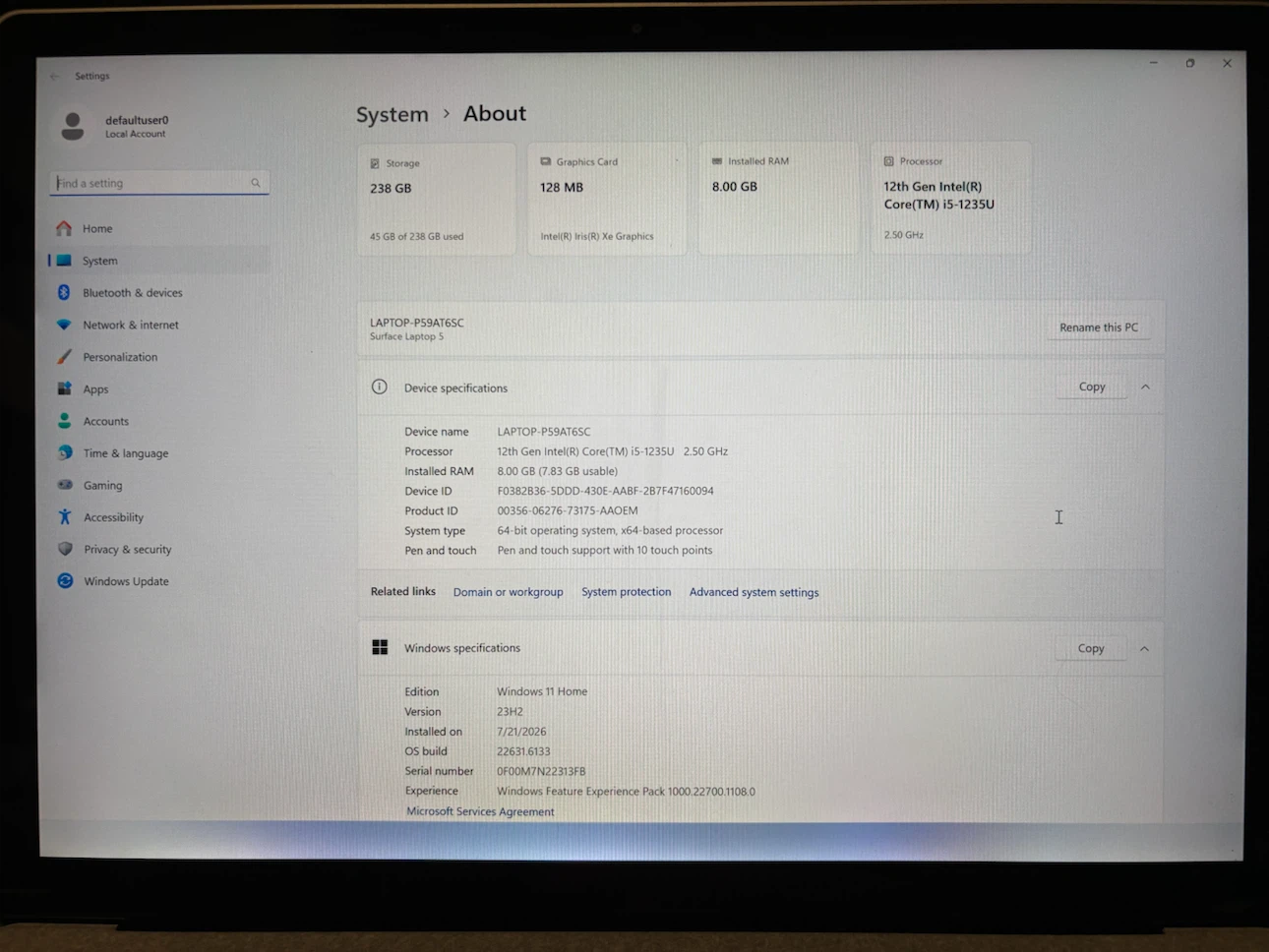
Task: Click the Accessibility figure icon
Action: [65, 516]
